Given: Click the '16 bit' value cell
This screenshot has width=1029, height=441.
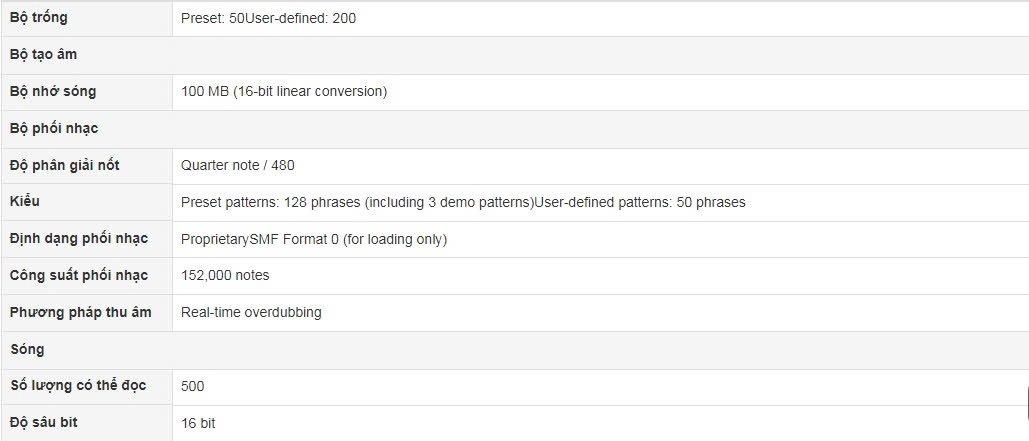Looking at the screenshot, I should point(198,424).
